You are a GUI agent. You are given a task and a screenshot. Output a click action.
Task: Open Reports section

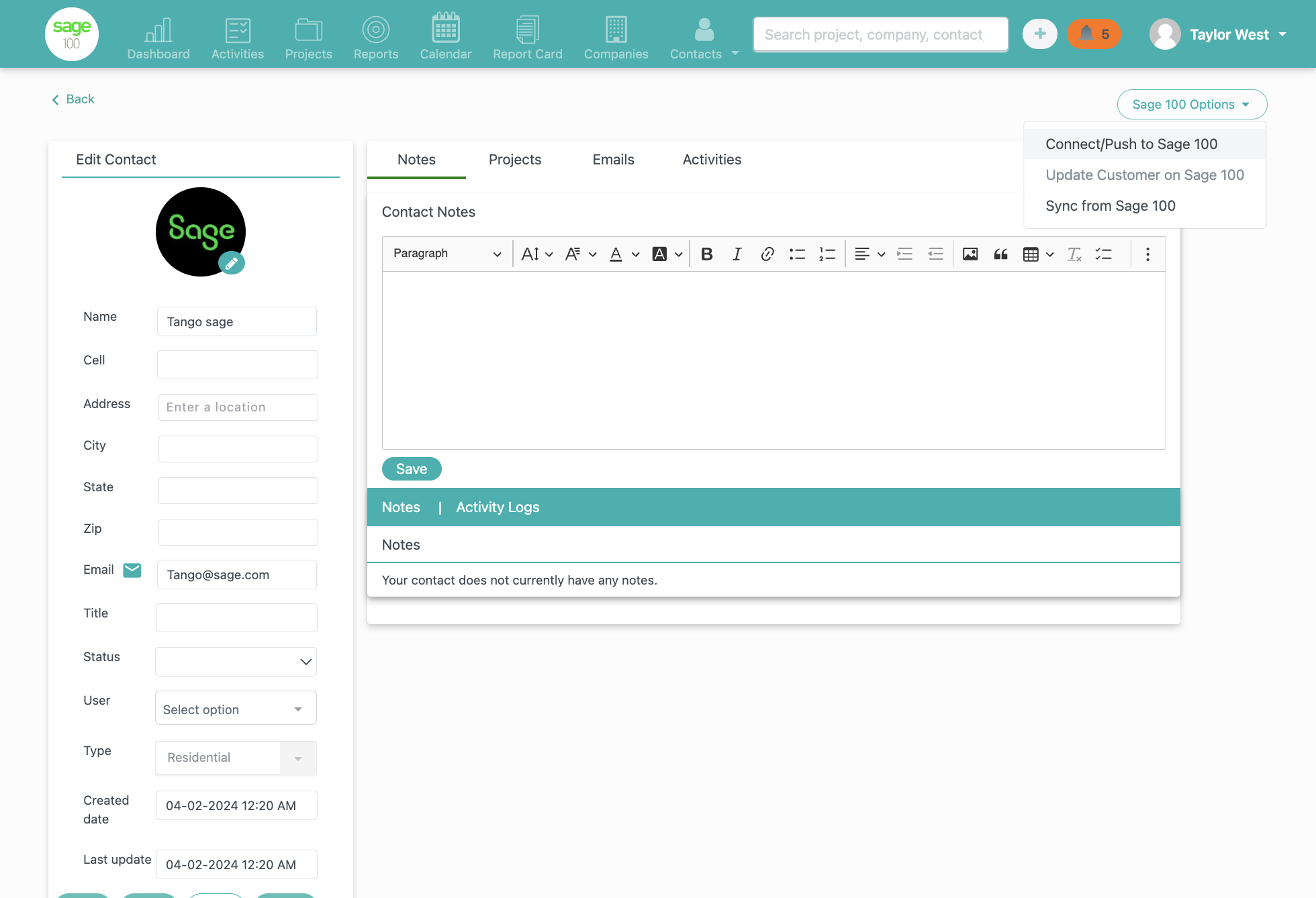(x=376, y=38)
